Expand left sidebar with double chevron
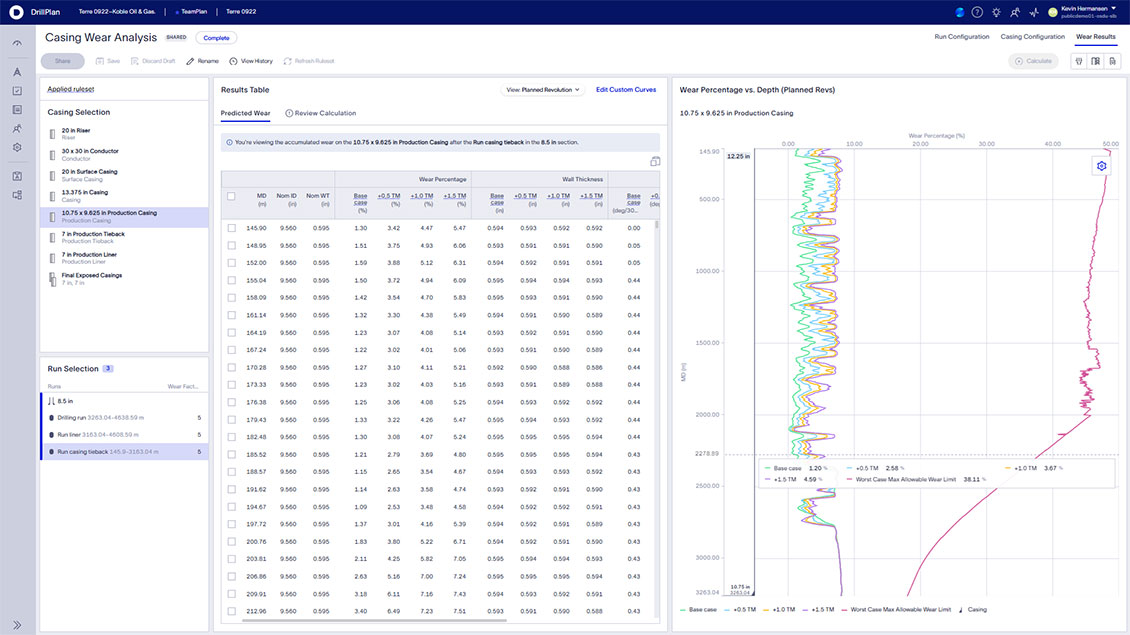 coord(17,625)
